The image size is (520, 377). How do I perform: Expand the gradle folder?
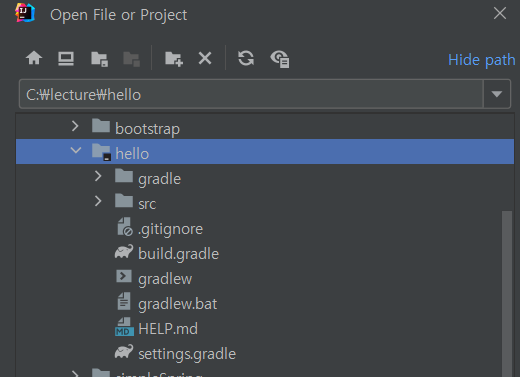(x=98, y=176)
